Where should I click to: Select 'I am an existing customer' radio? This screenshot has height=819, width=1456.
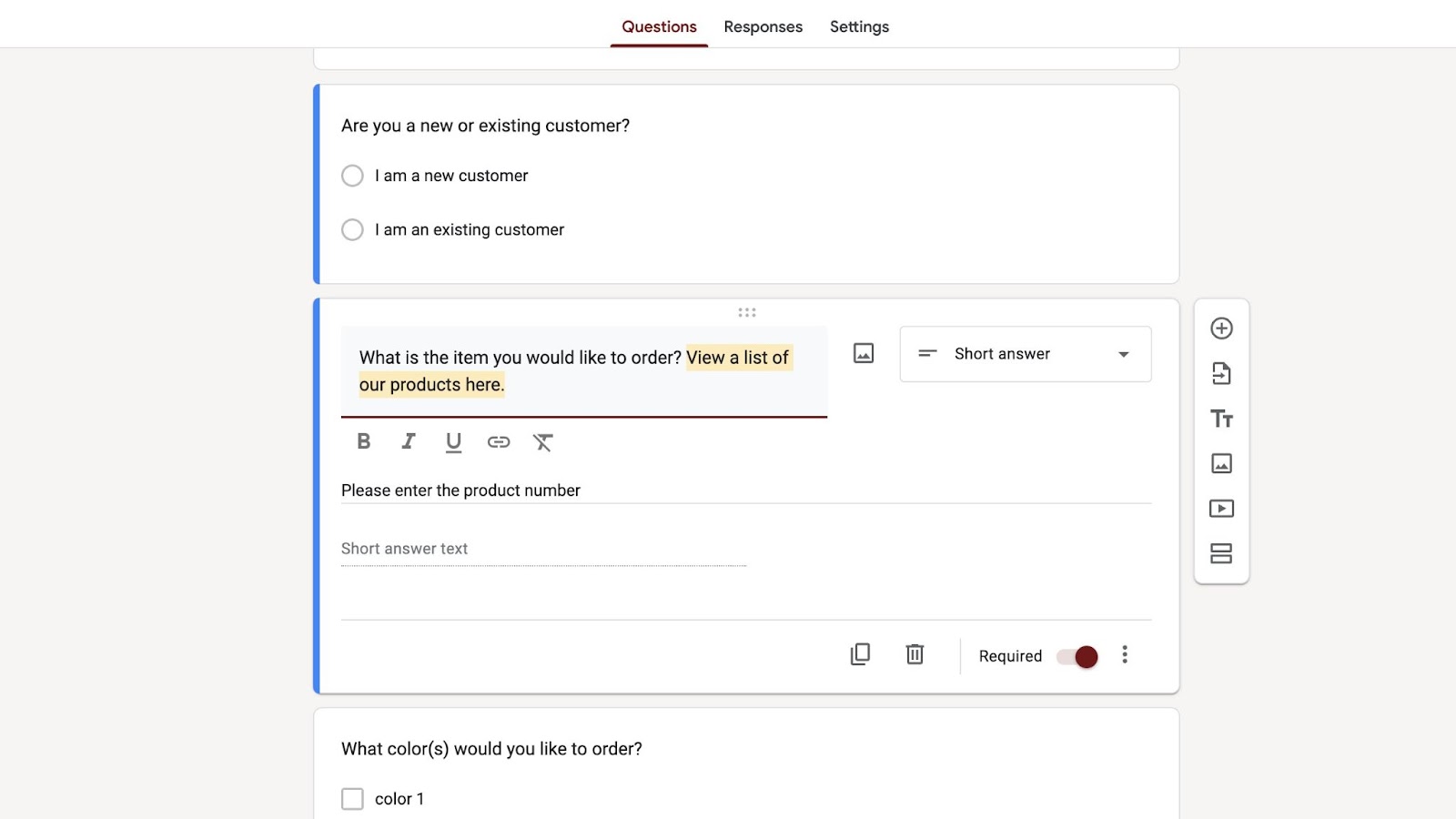point(352,229)
